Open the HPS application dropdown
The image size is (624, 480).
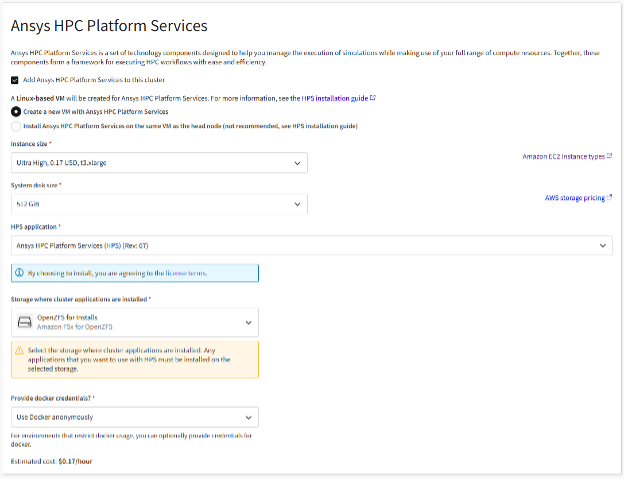pos(312,246)
